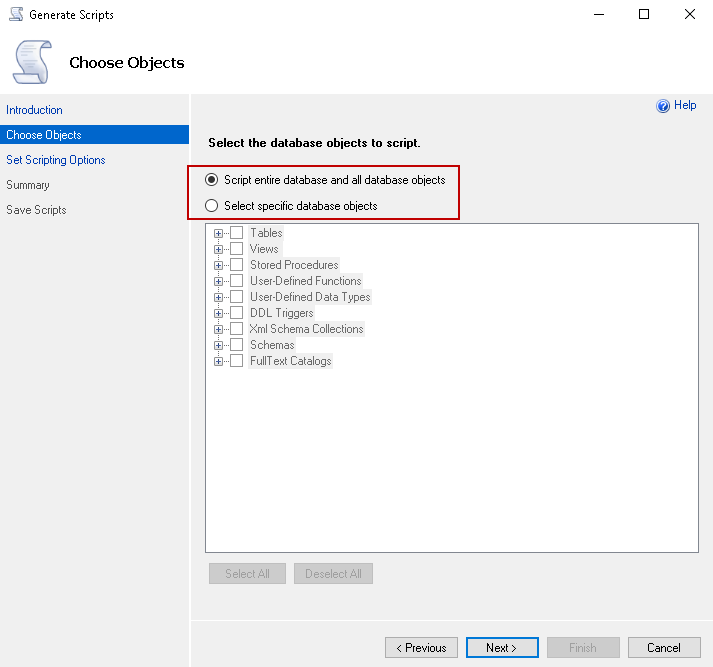Maximize the Generate Scripts window

coord(644,14)
